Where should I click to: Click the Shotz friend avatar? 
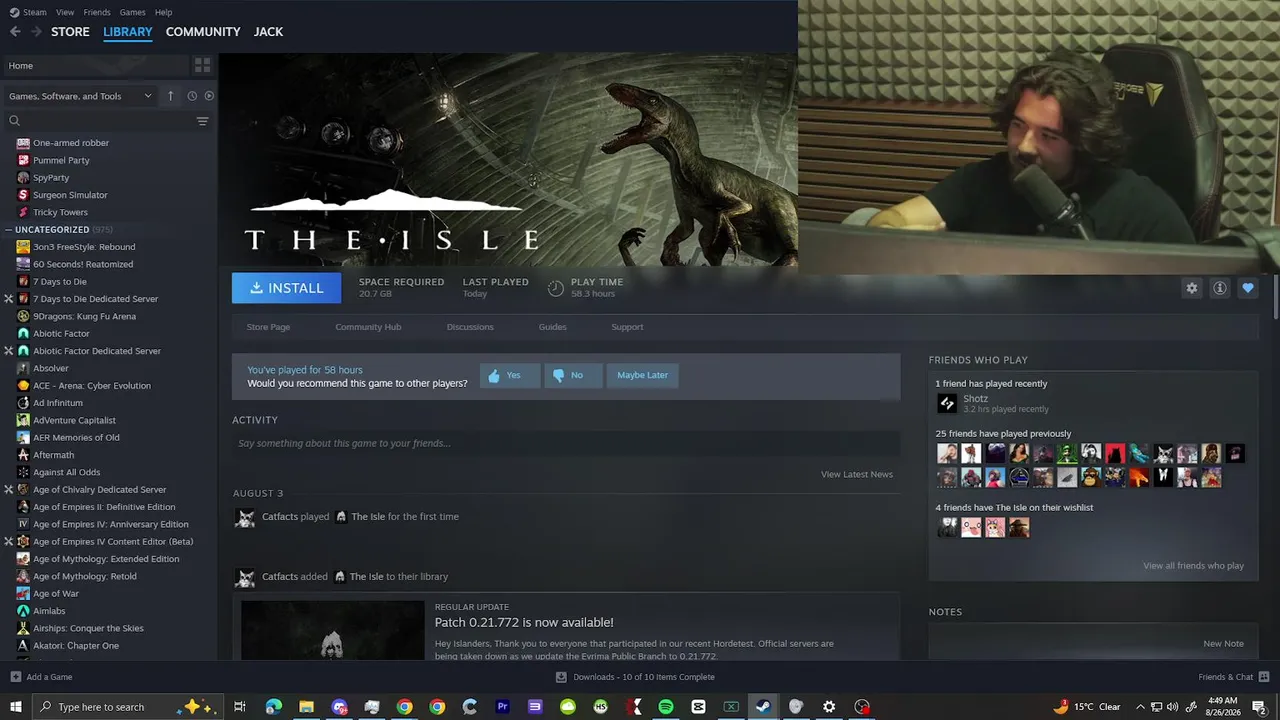947,404
